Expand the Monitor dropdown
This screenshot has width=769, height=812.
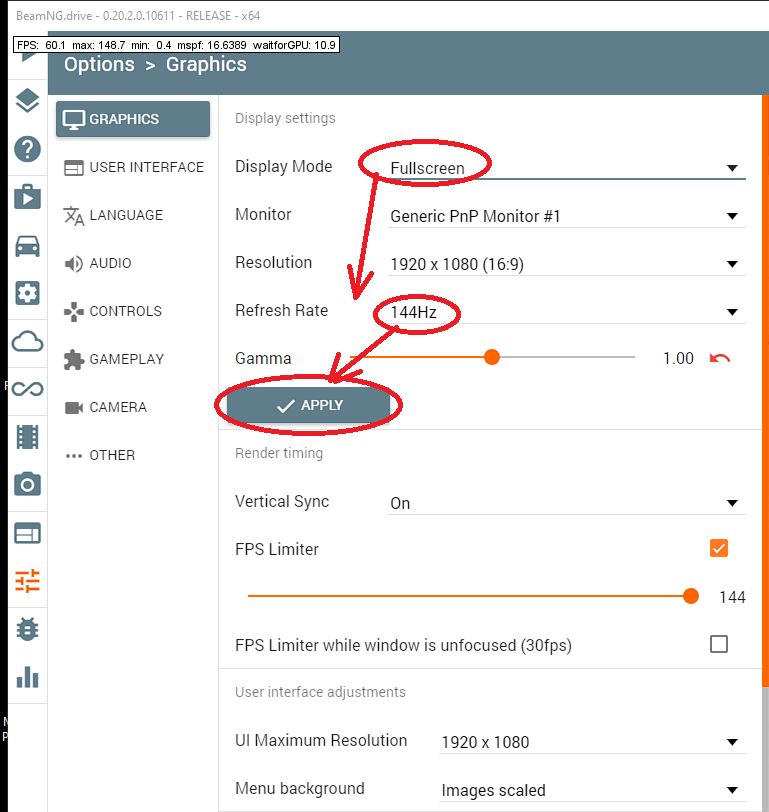567,216
